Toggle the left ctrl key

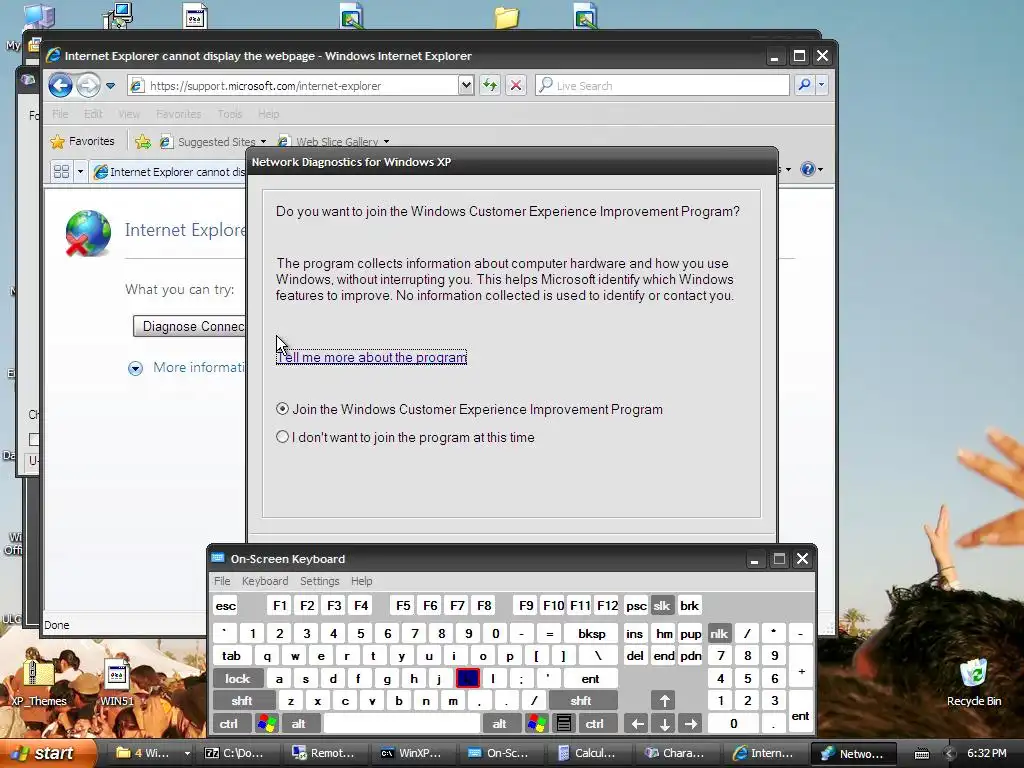coord(229,724)
